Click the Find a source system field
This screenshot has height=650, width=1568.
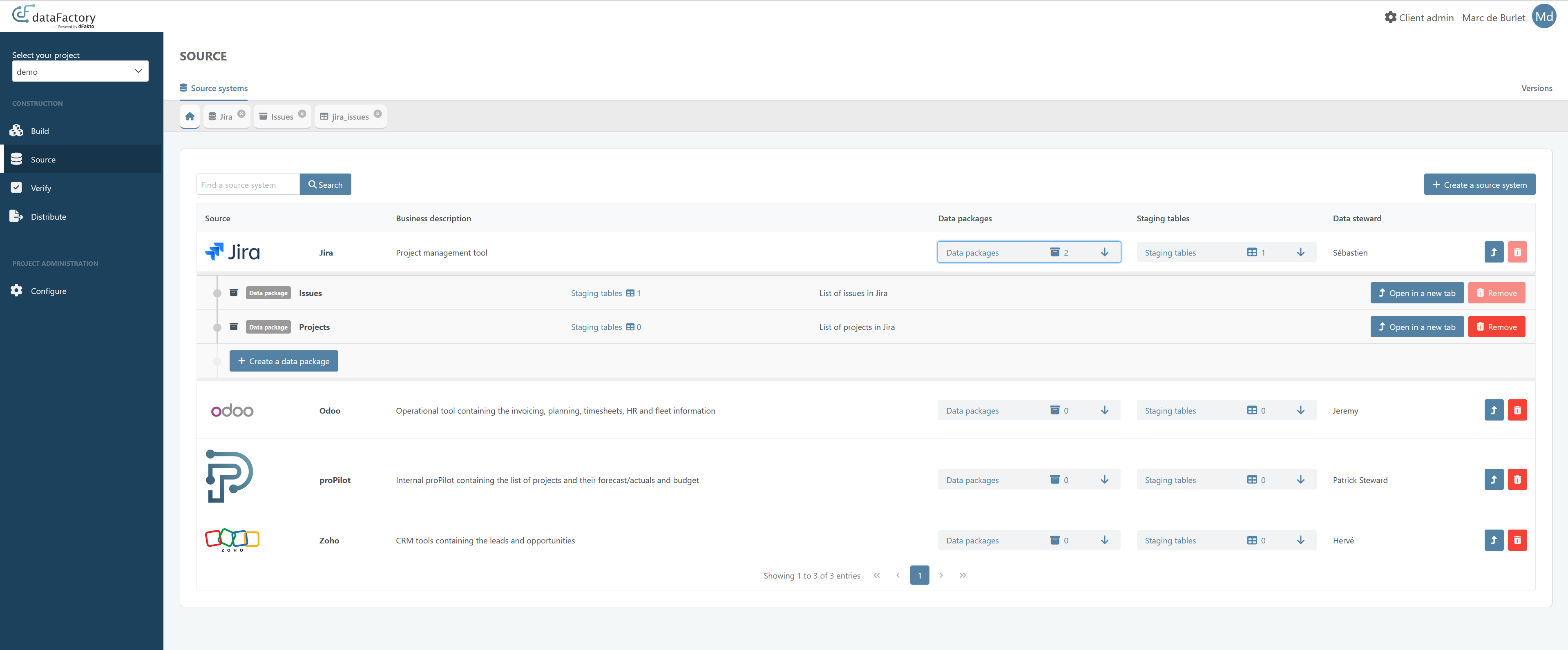(248, 185)
